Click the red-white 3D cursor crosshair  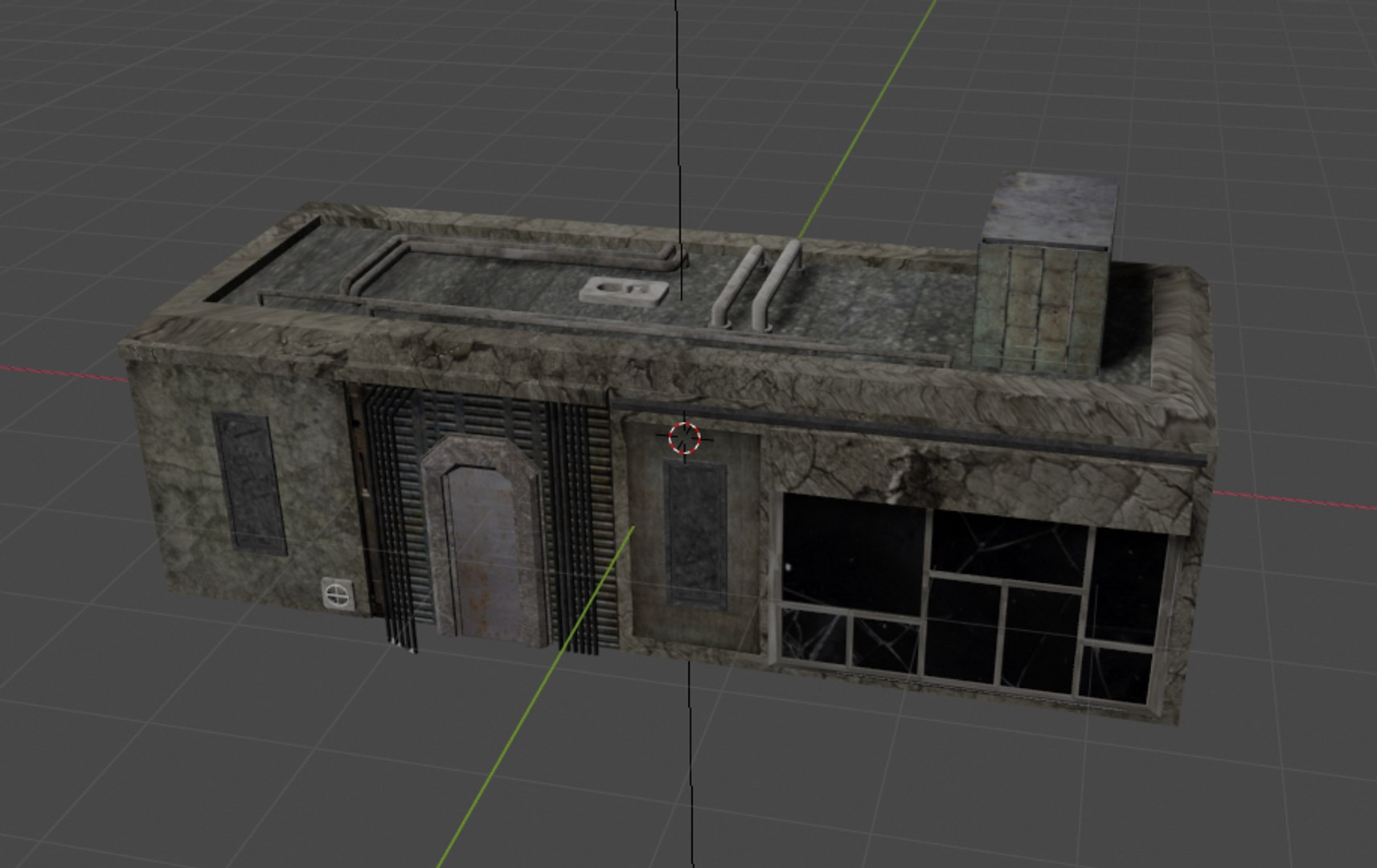tap(685, 437)
